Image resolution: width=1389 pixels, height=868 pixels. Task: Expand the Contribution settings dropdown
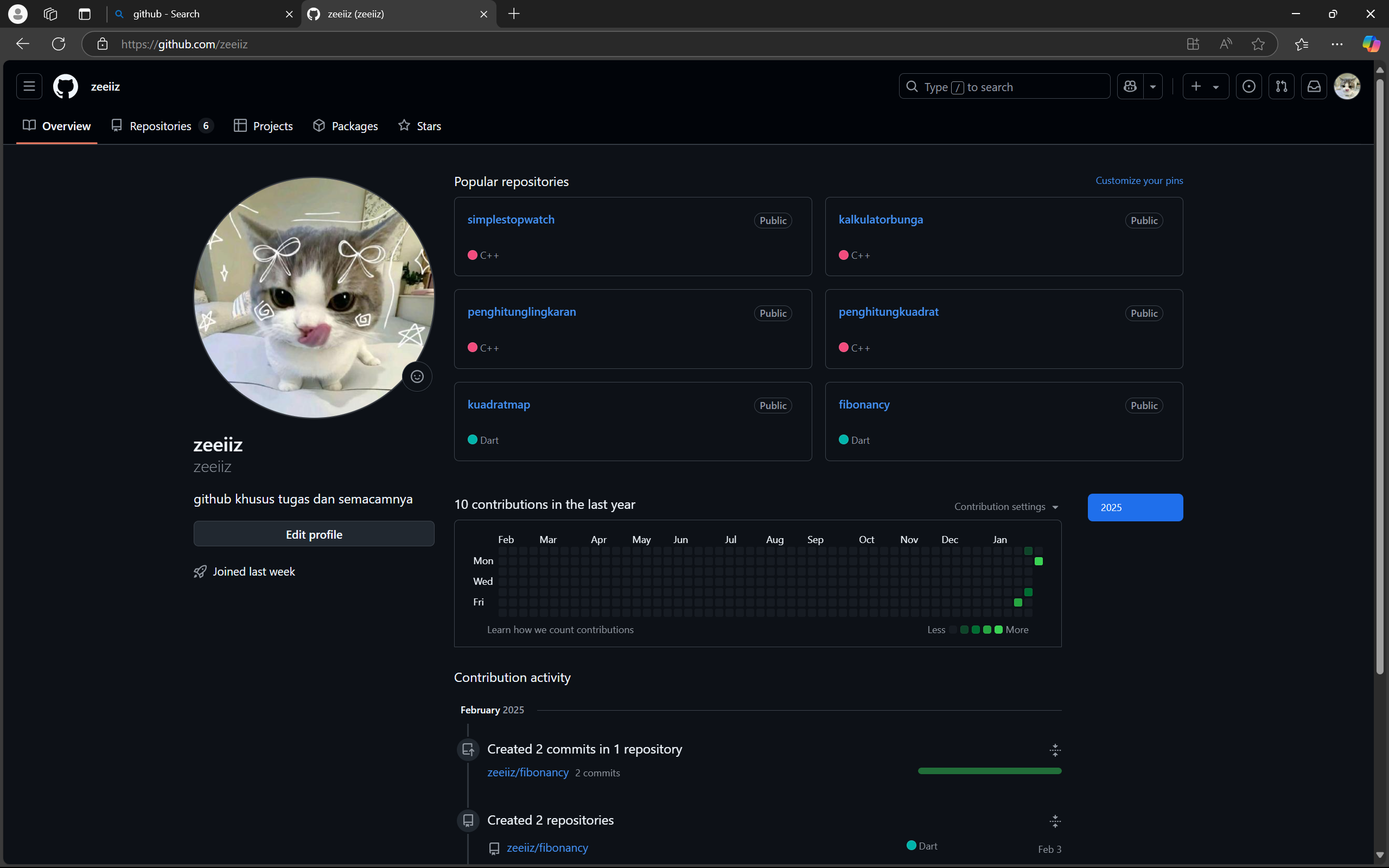click(x=1005, y=507)
